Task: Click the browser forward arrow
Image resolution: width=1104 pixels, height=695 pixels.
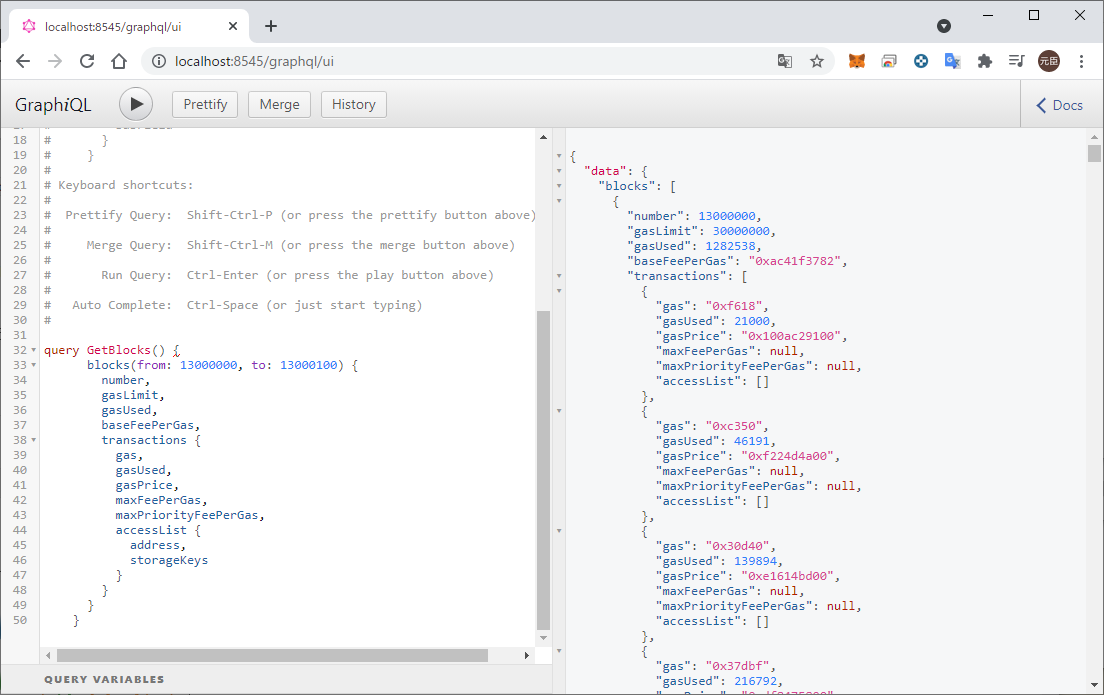Action: pos(55,61)
